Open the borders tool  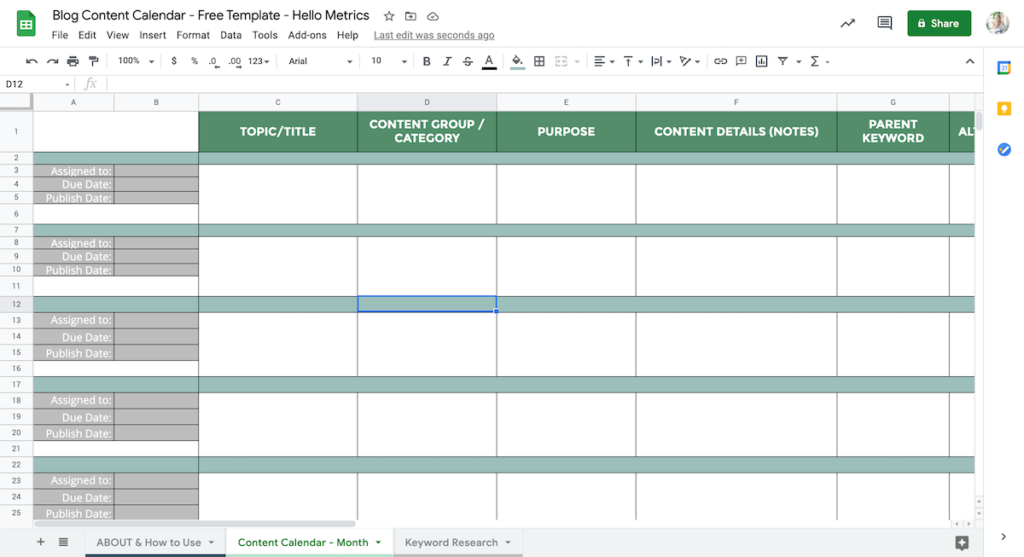(x=539, y=61)
